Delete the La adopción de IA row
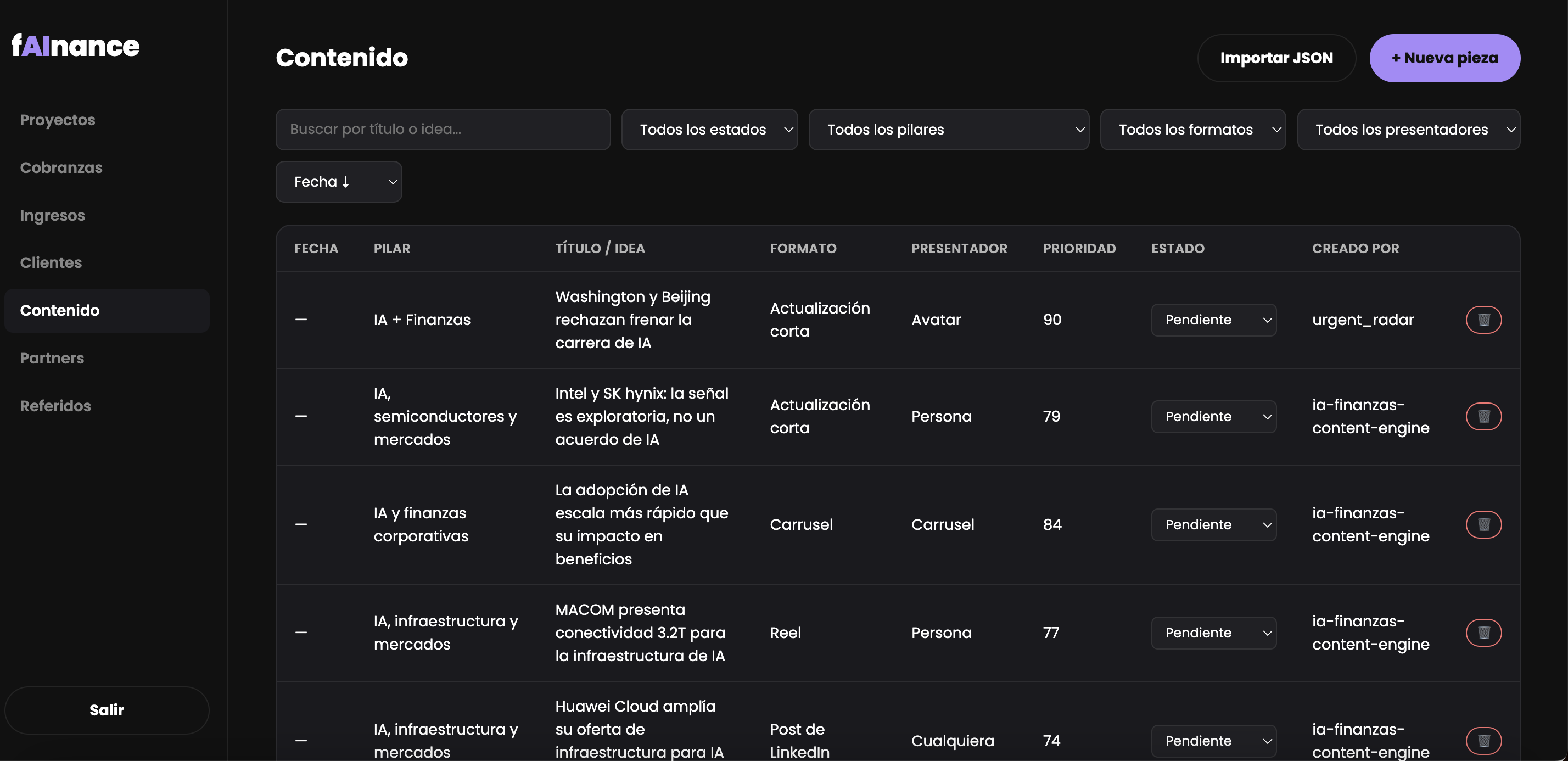 [1483, 525]
